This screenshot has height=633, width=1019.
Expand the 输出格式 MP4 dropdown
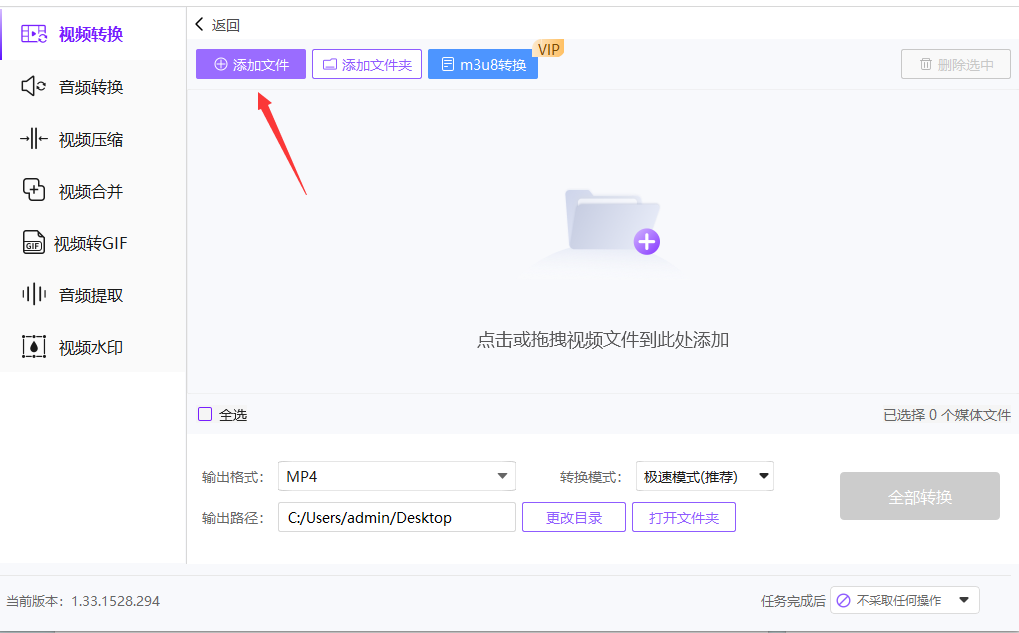click(397, 476)
